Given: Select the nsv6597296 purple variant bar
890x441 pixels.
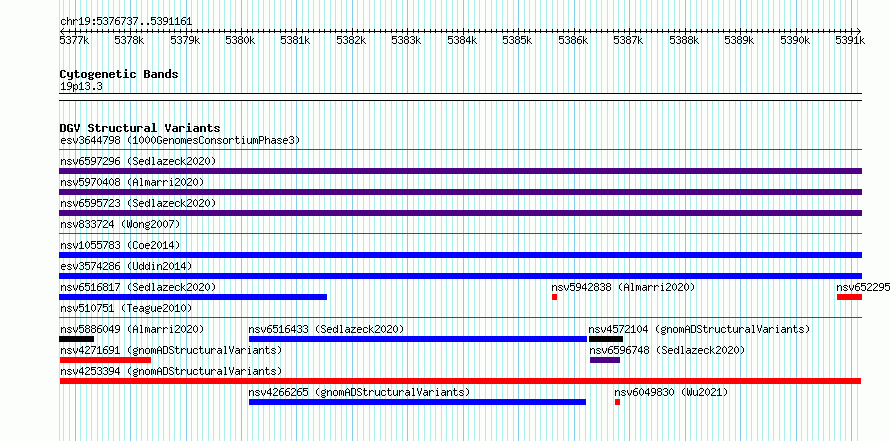Looking at the screenshot, I should (x=460, y=171).
